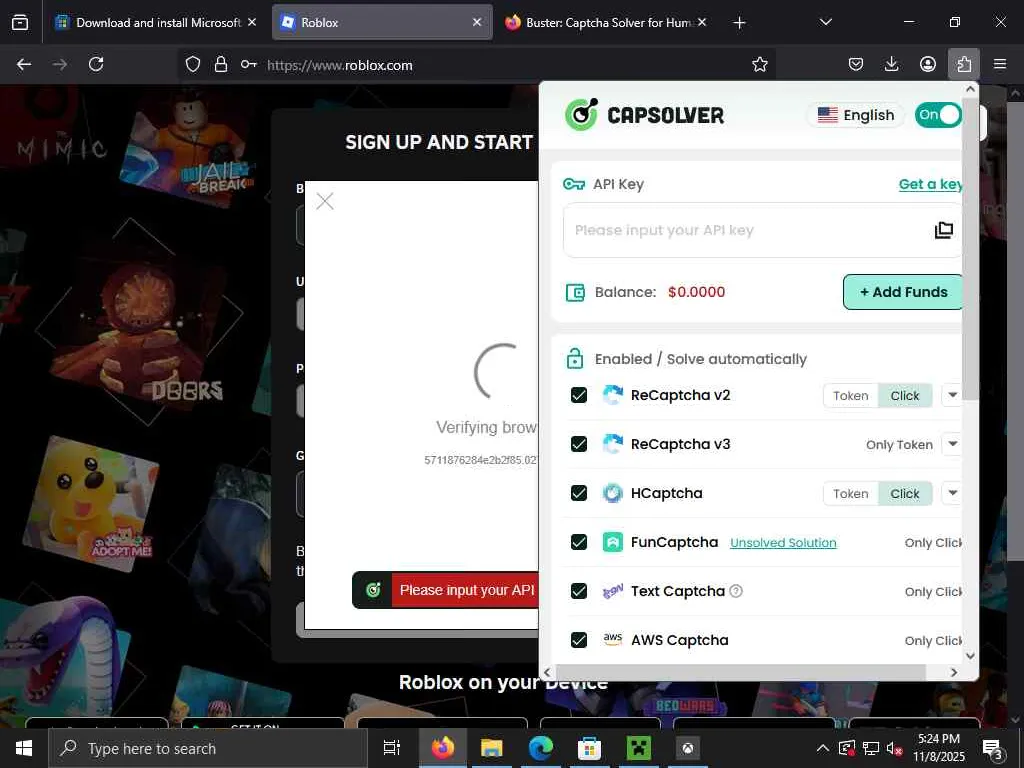The image size is (1024, 768).
Task: Open a new tab with plus
Action: click(x=739, y=23)
